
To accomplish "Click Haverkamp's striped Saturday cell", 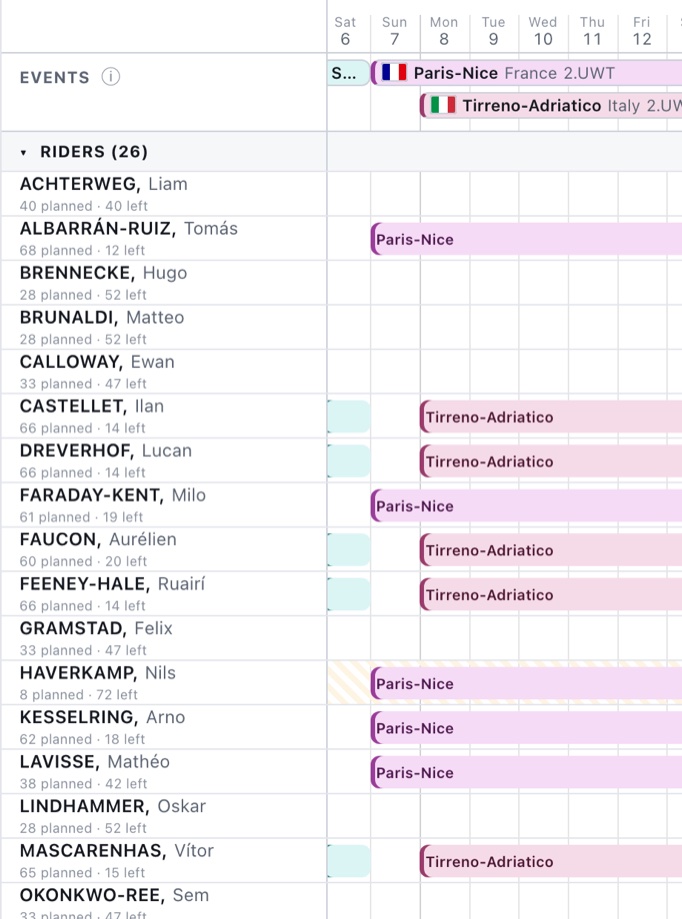I will (349, 683).
